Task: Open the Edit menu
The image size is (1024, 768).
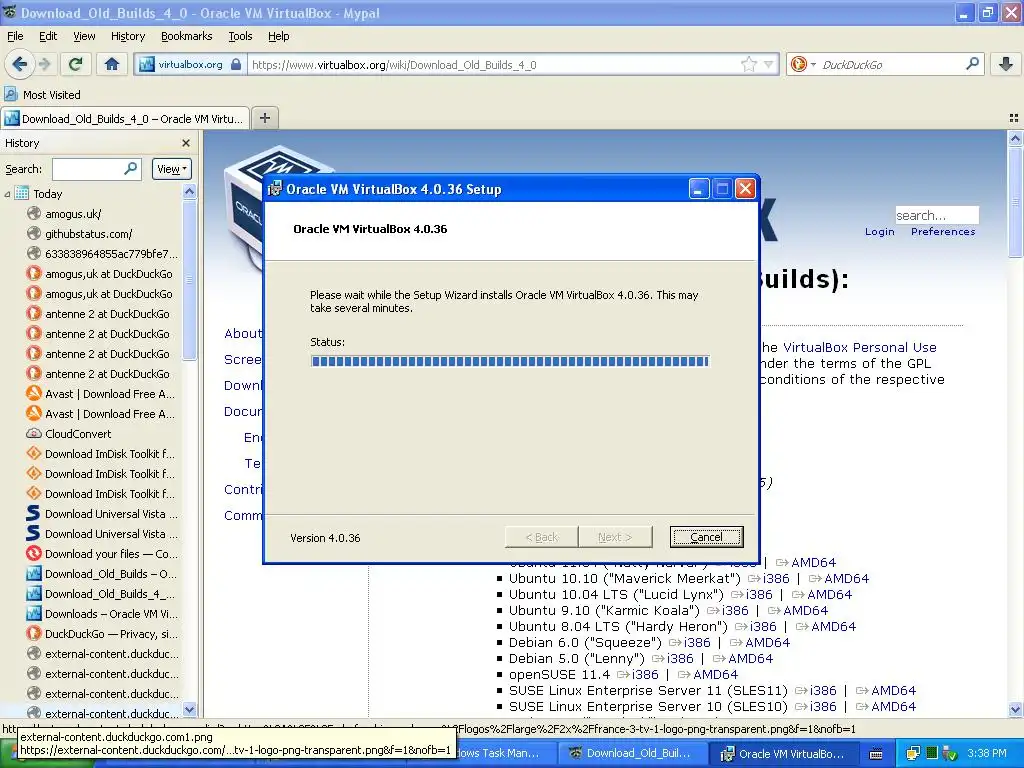Action: pyautogui.click(x=48, y=36)
